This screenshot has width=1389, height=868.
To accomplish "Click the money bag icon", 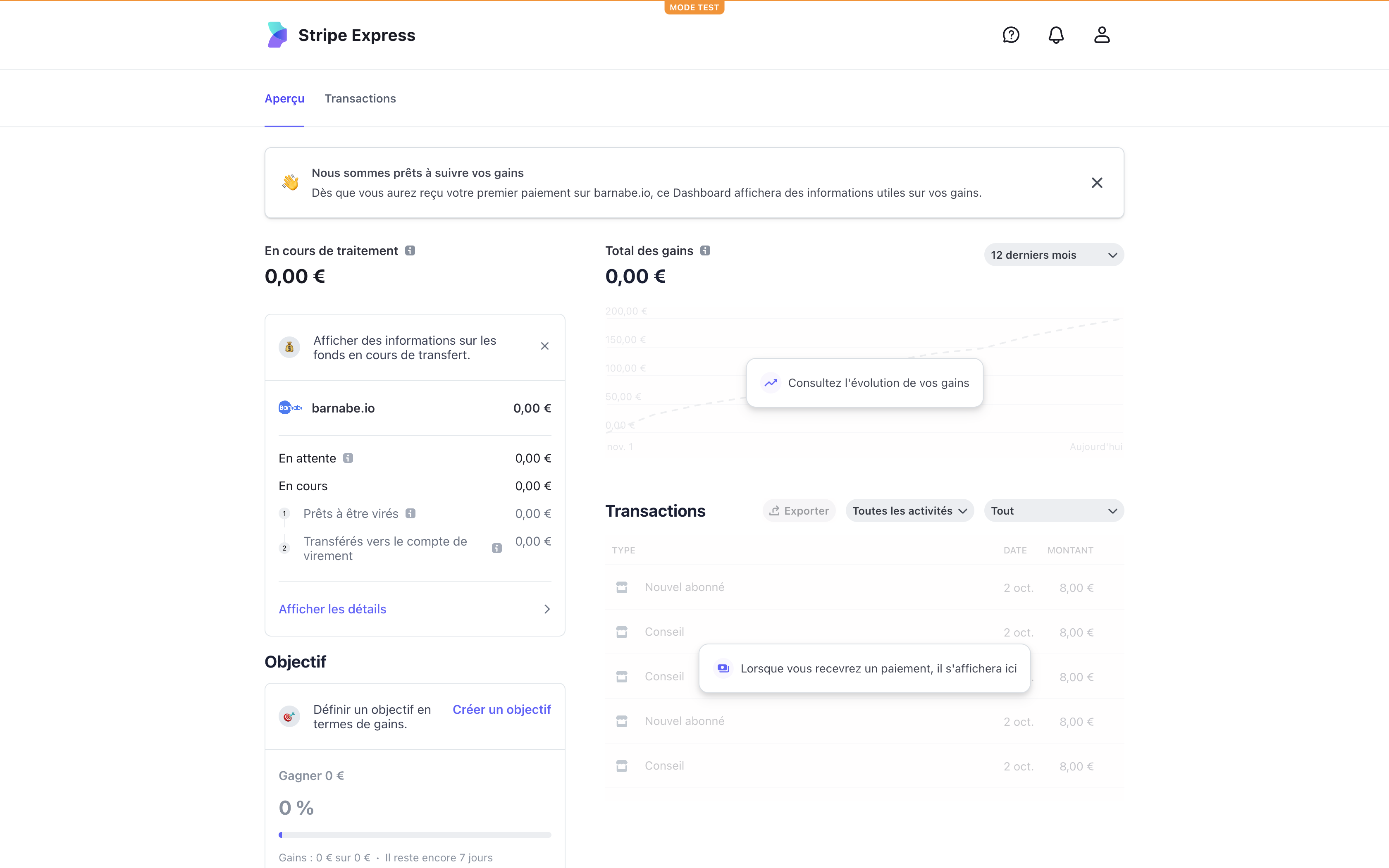I will [x=289, y=347].
